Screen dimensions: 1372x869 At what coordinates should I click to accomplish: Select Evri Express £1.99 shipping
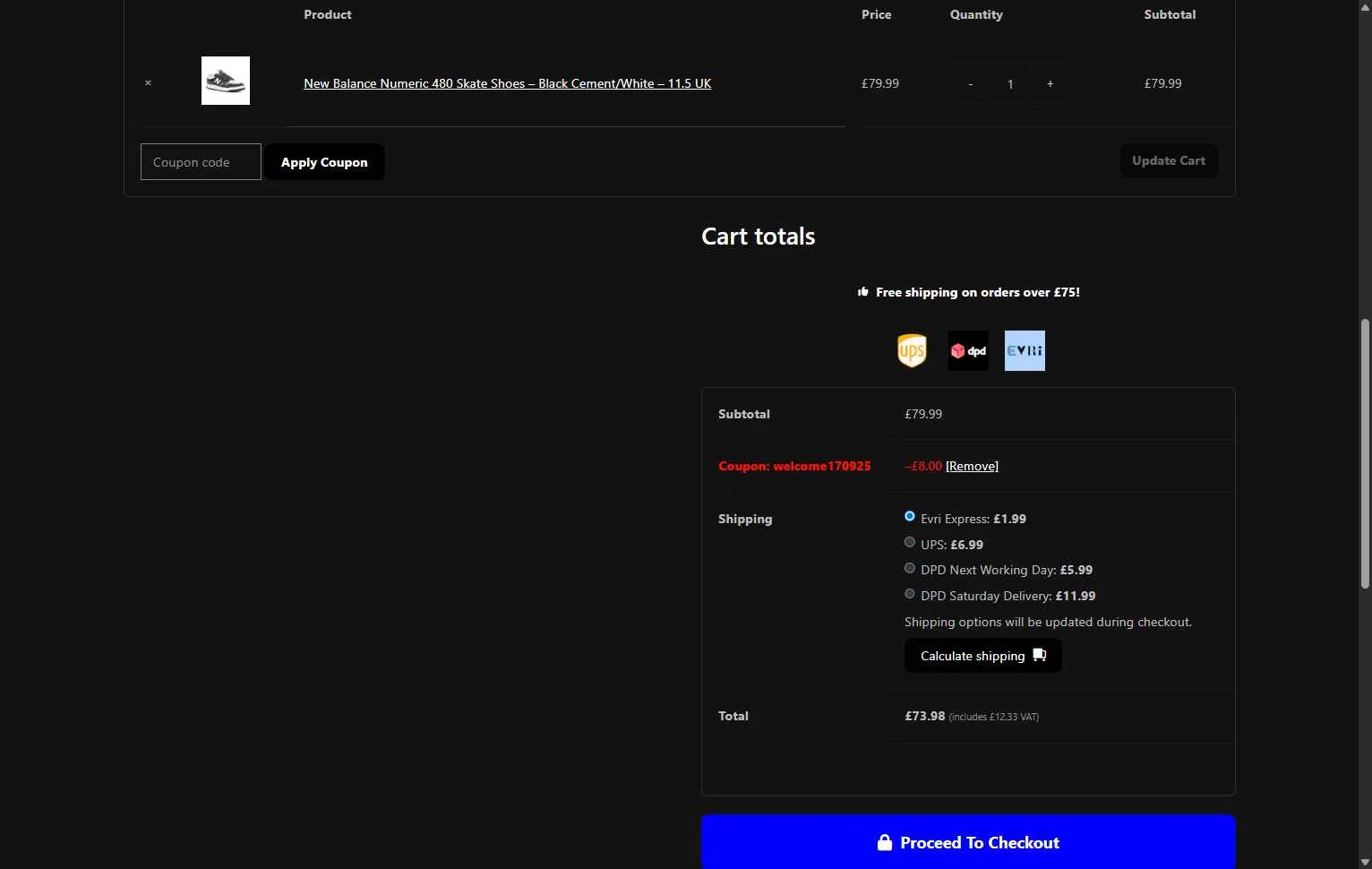pyautogui.click(x=910, y=516)
